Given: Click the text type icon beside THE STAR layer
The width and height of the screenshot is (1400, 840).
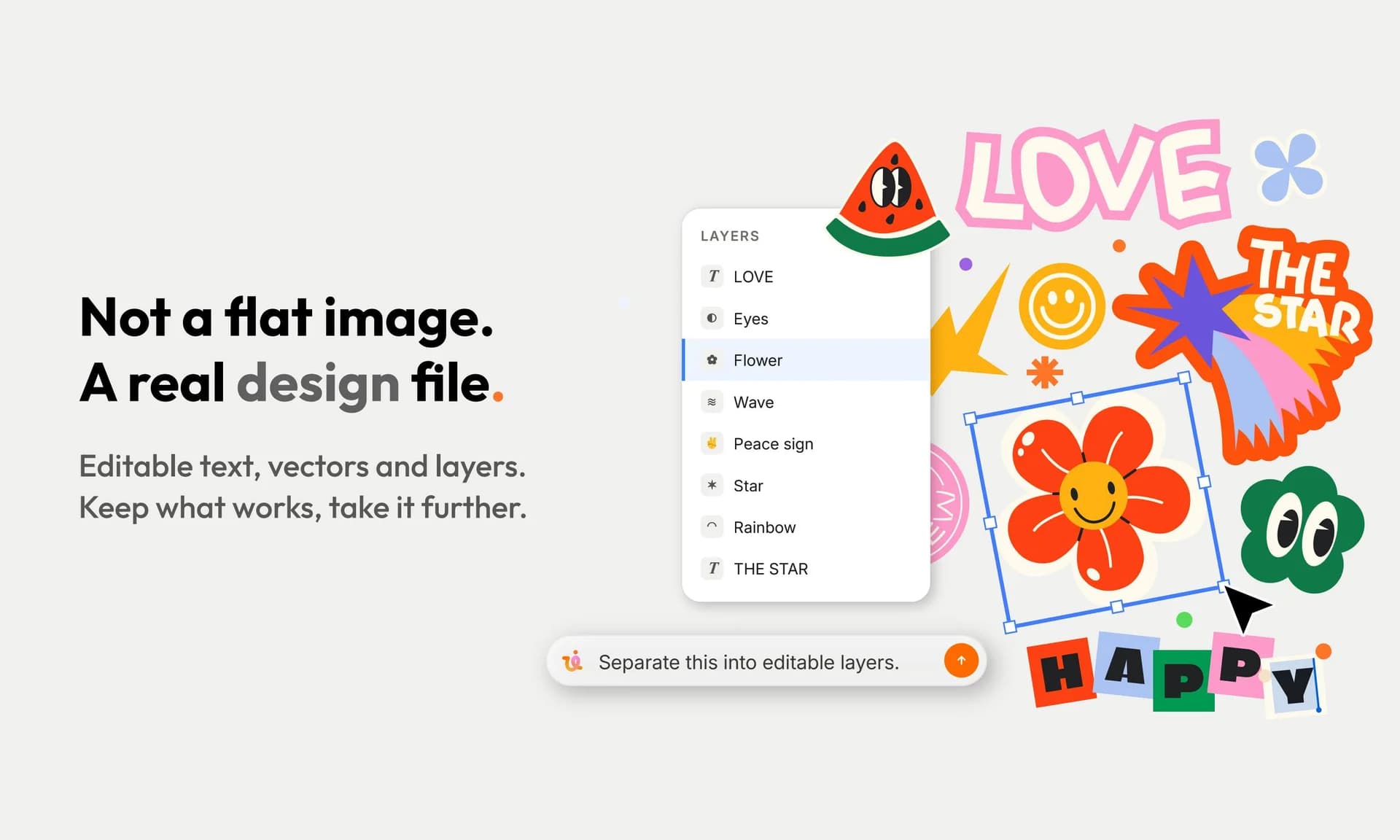Looking at the screenshot, I should (x=712, y=568).
